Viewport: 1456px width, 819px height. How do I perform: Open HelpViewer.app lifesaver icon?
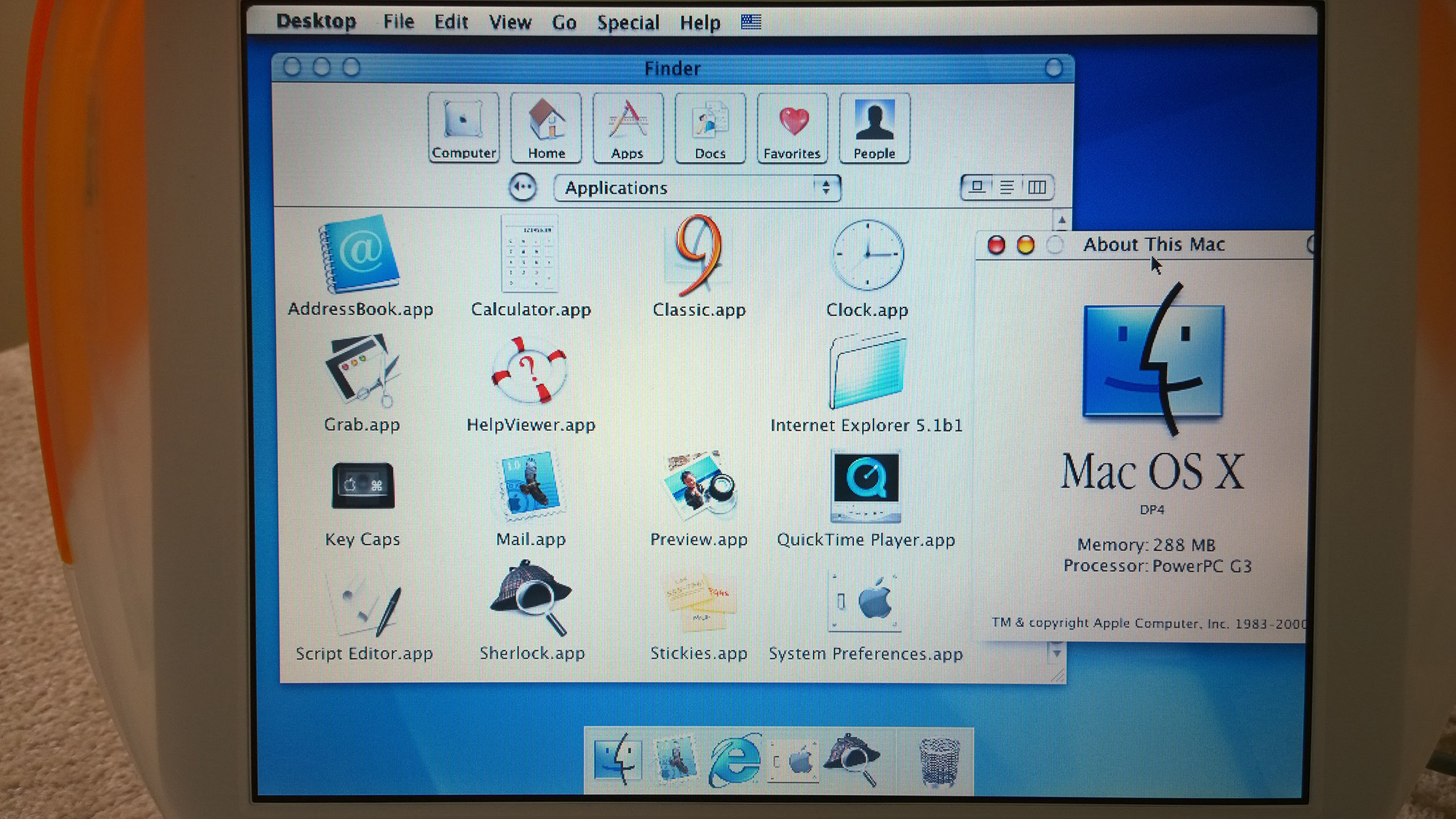[530, 370]
